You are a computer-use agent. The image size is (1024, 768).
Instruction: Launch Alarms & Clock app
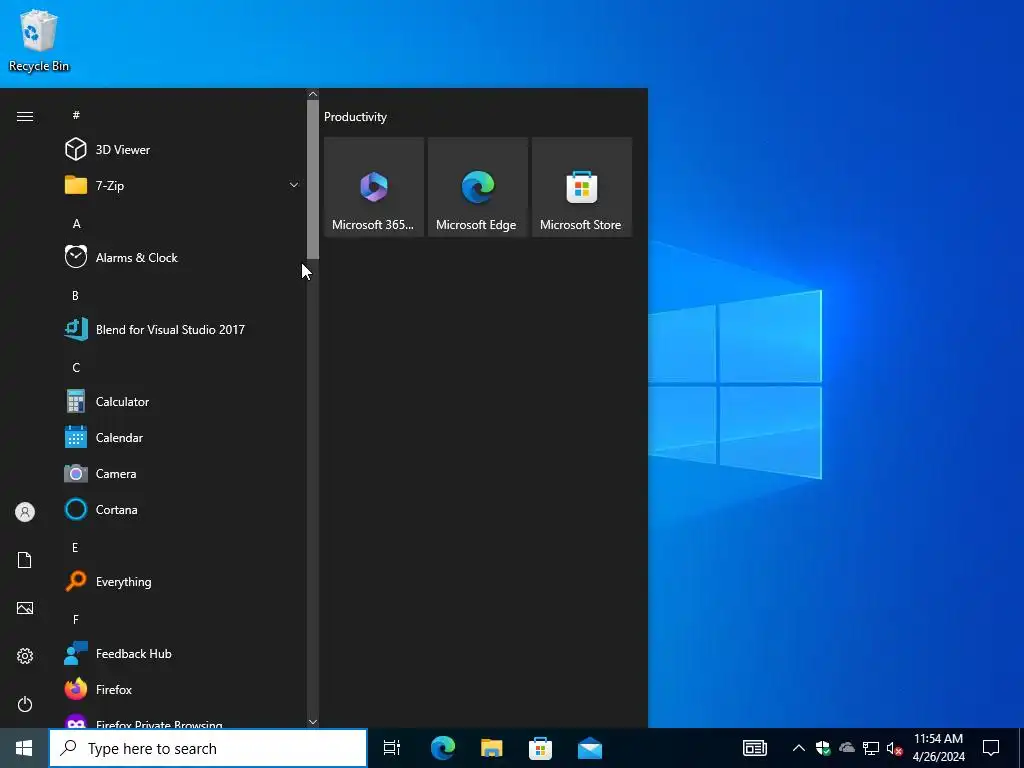tap(180, 257)
